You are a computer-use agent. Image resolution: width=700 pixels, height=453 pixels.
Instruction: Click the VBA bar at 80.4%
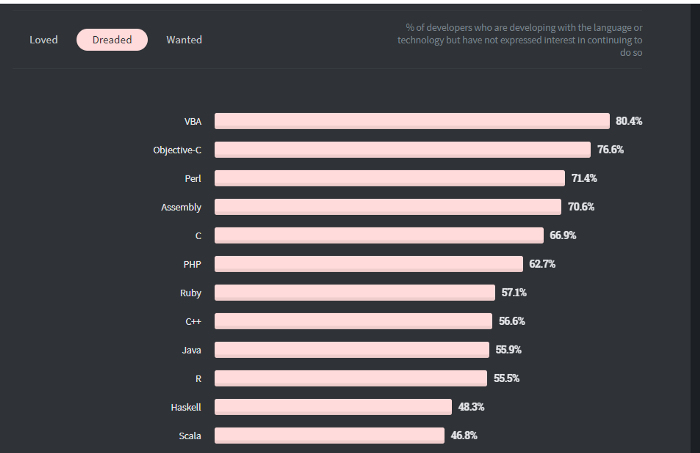tap(412, 121)
